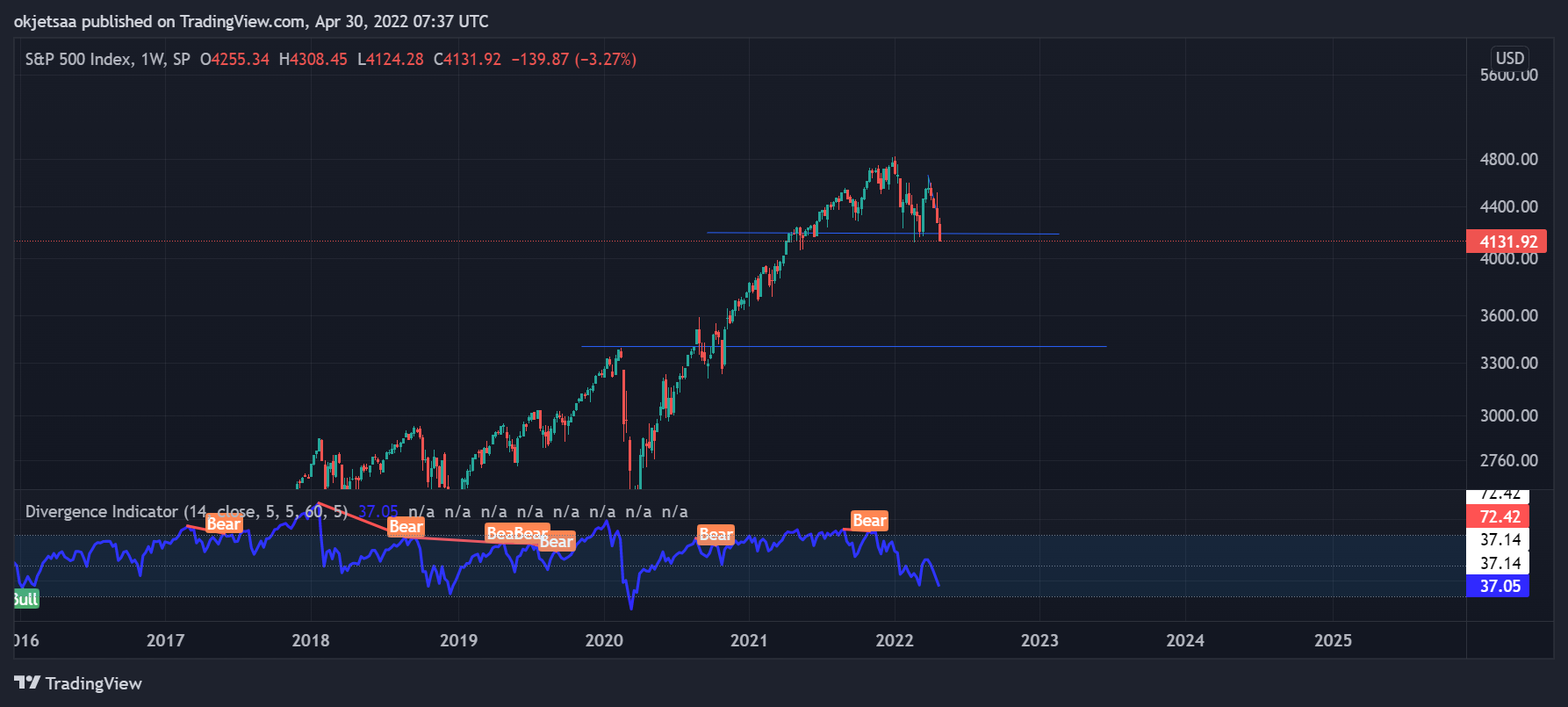This screenshot has height=707, width=1568.
Task: Open the TradingView text link at bottom
Action: (x=93, y=683)
